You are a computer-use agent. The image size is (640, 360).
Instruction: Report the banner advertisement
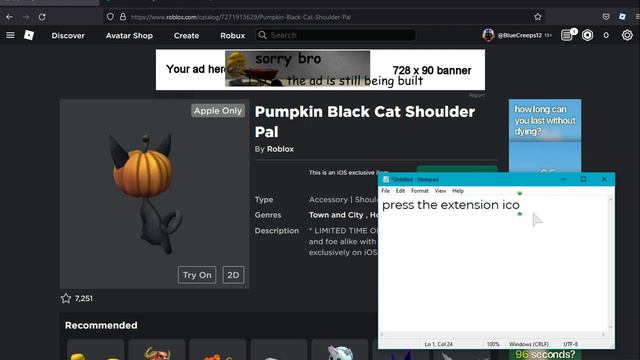tap(477, 95)
